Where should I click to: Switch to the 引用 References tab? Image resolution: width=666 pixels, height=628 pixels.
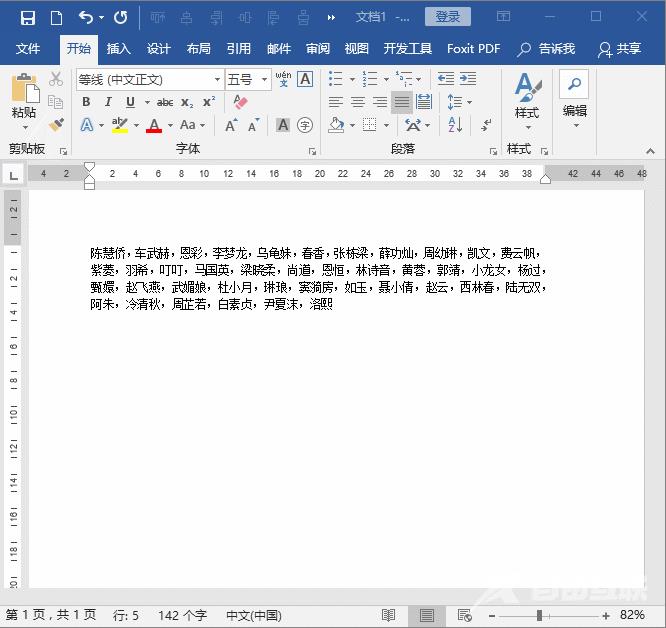[x=238, y=48]
